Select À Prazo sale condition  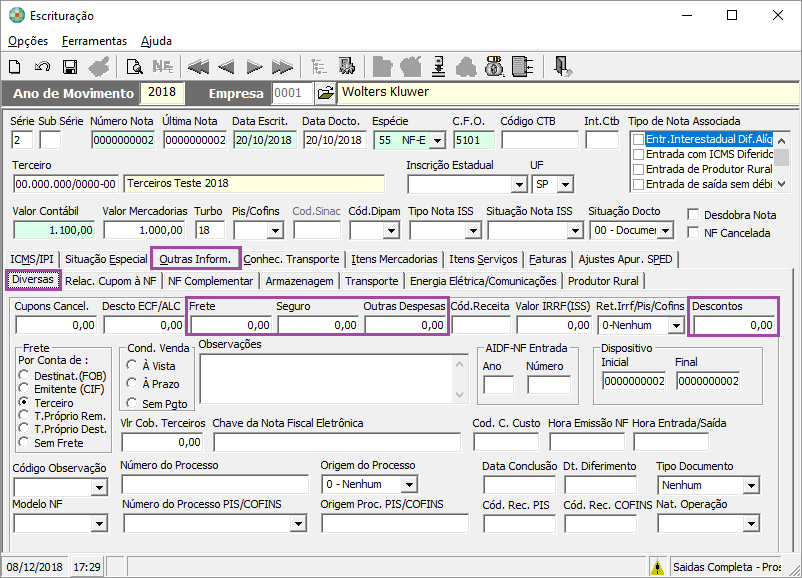pos(132,383)
